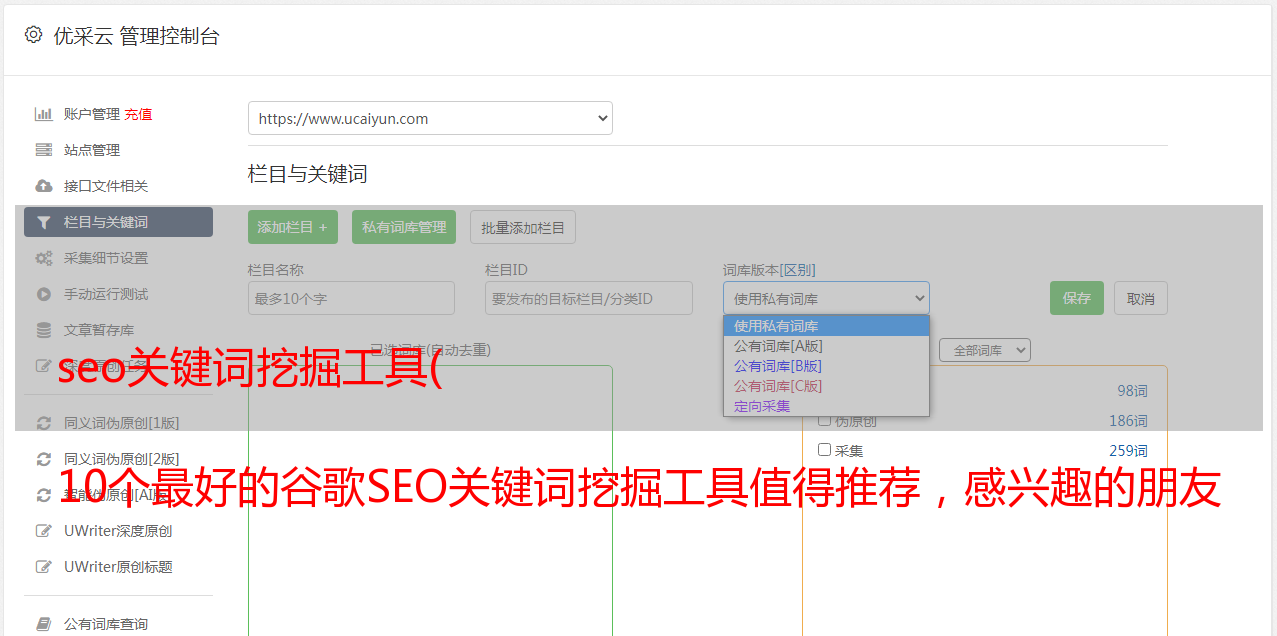The width and height of the screenshot is (1277, 636).
Task: Click the 98词 count
Action: [1132, 391]
